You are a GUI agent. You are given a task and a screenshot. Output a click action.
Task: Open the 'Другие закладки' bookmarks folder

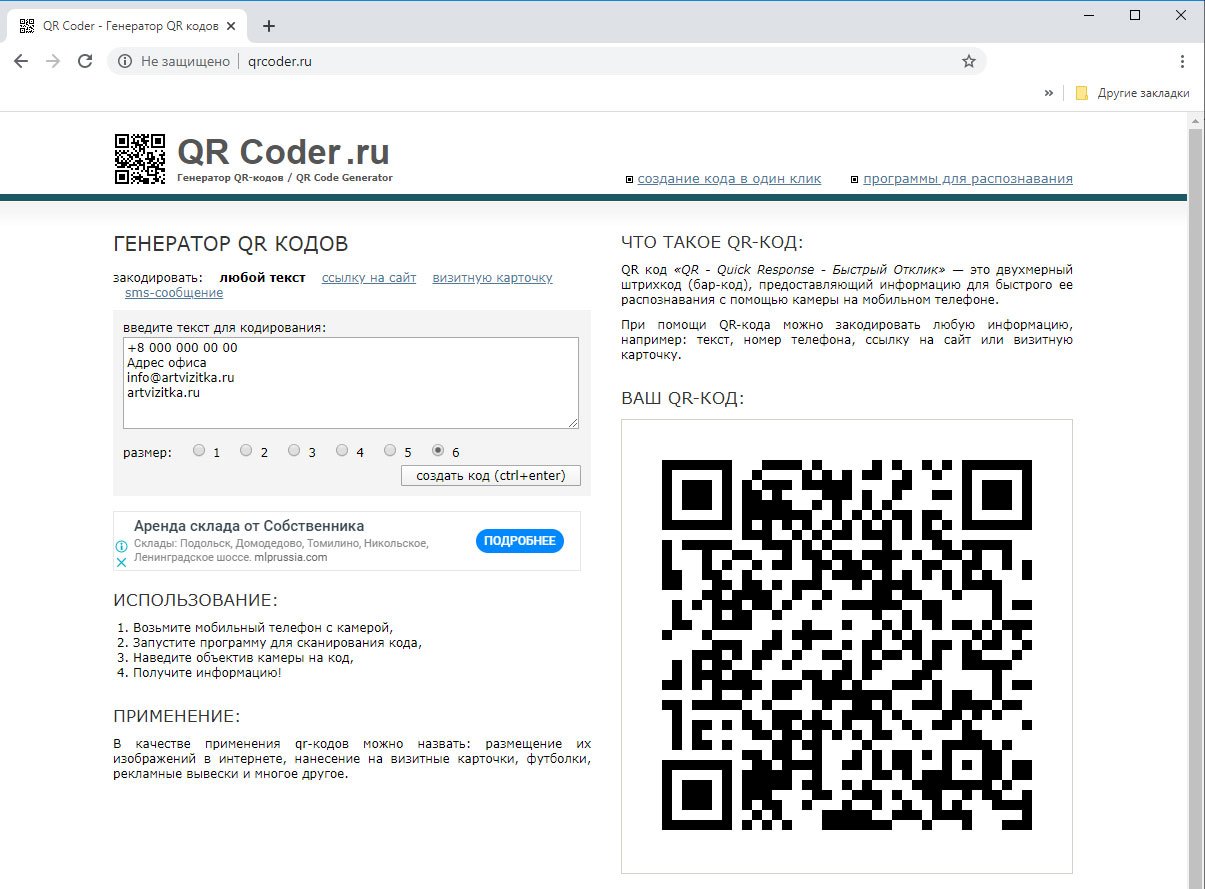pos(1133,93)
